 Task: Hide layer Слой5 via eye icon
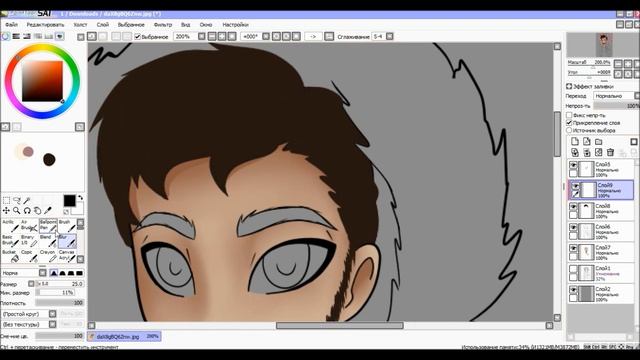click(573, 165)
